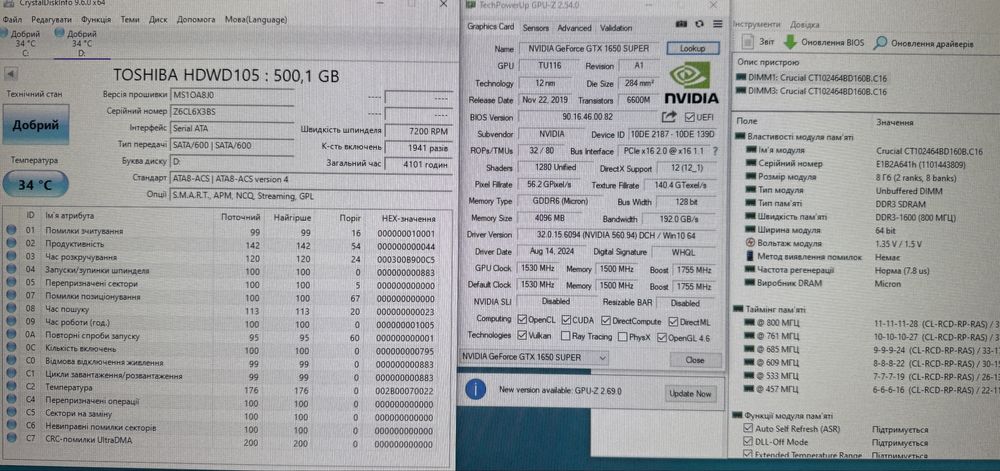Click the Update Now button
Viewport: 1000px width, 471px height.
690,394
